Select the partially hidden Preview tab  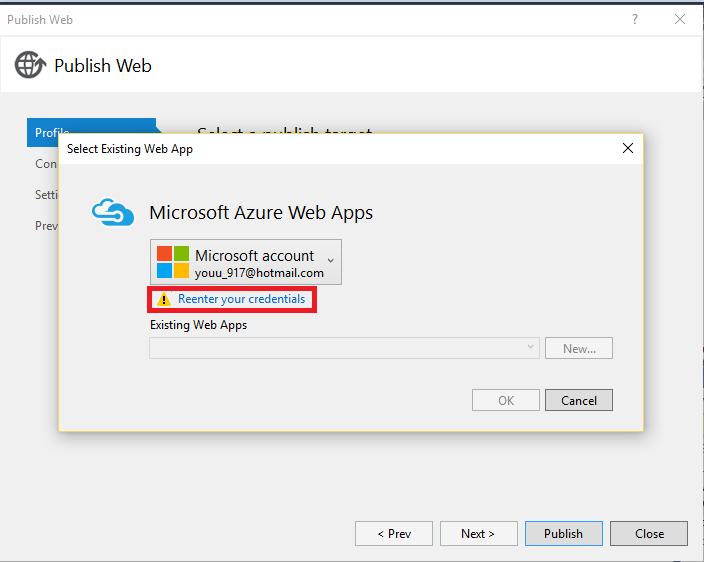(x=46, y=226)
